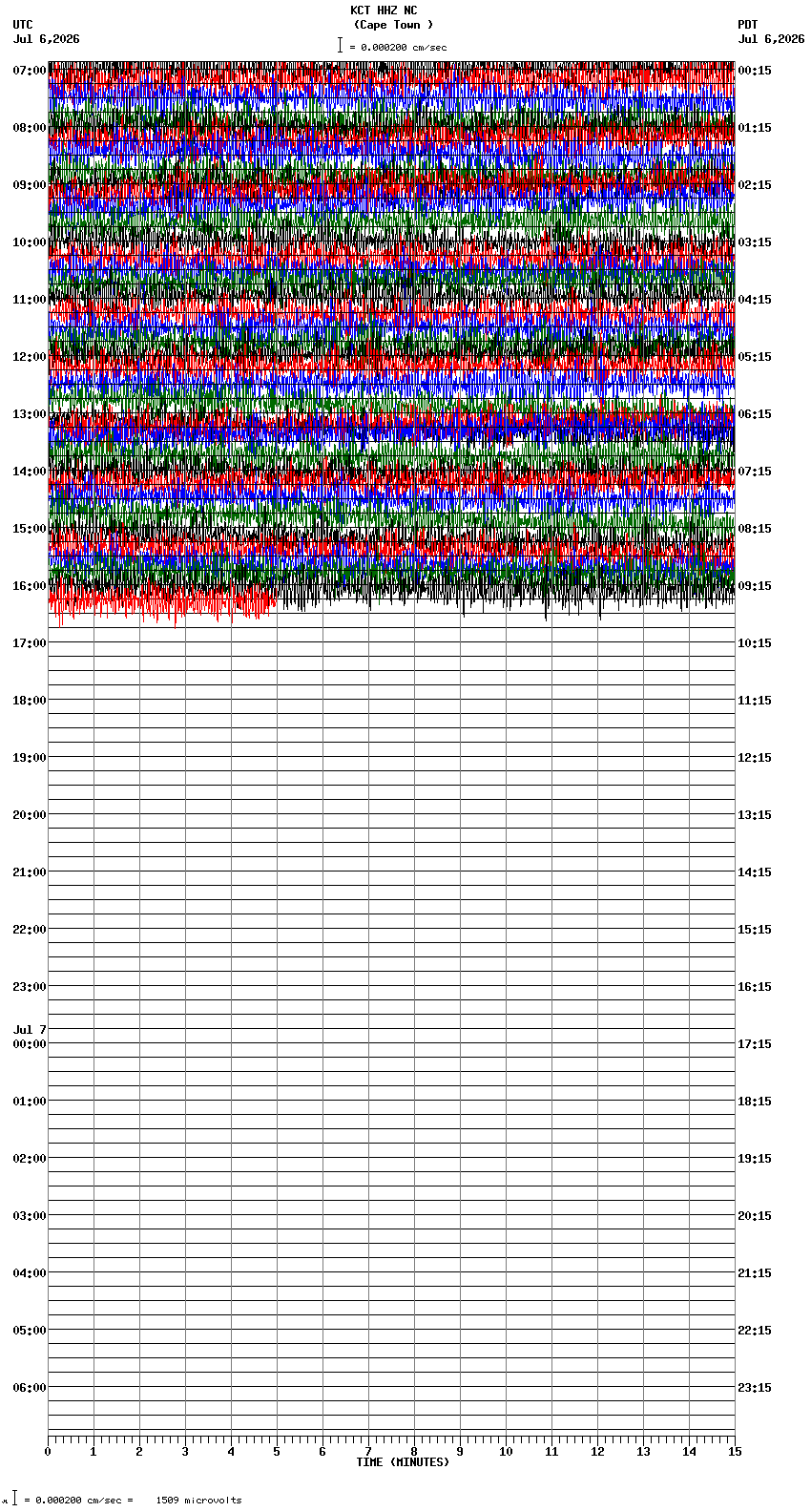This screenshot has width=811, height=1512.
Task: Click the '07:00' UTC row label
Action: 30,71
